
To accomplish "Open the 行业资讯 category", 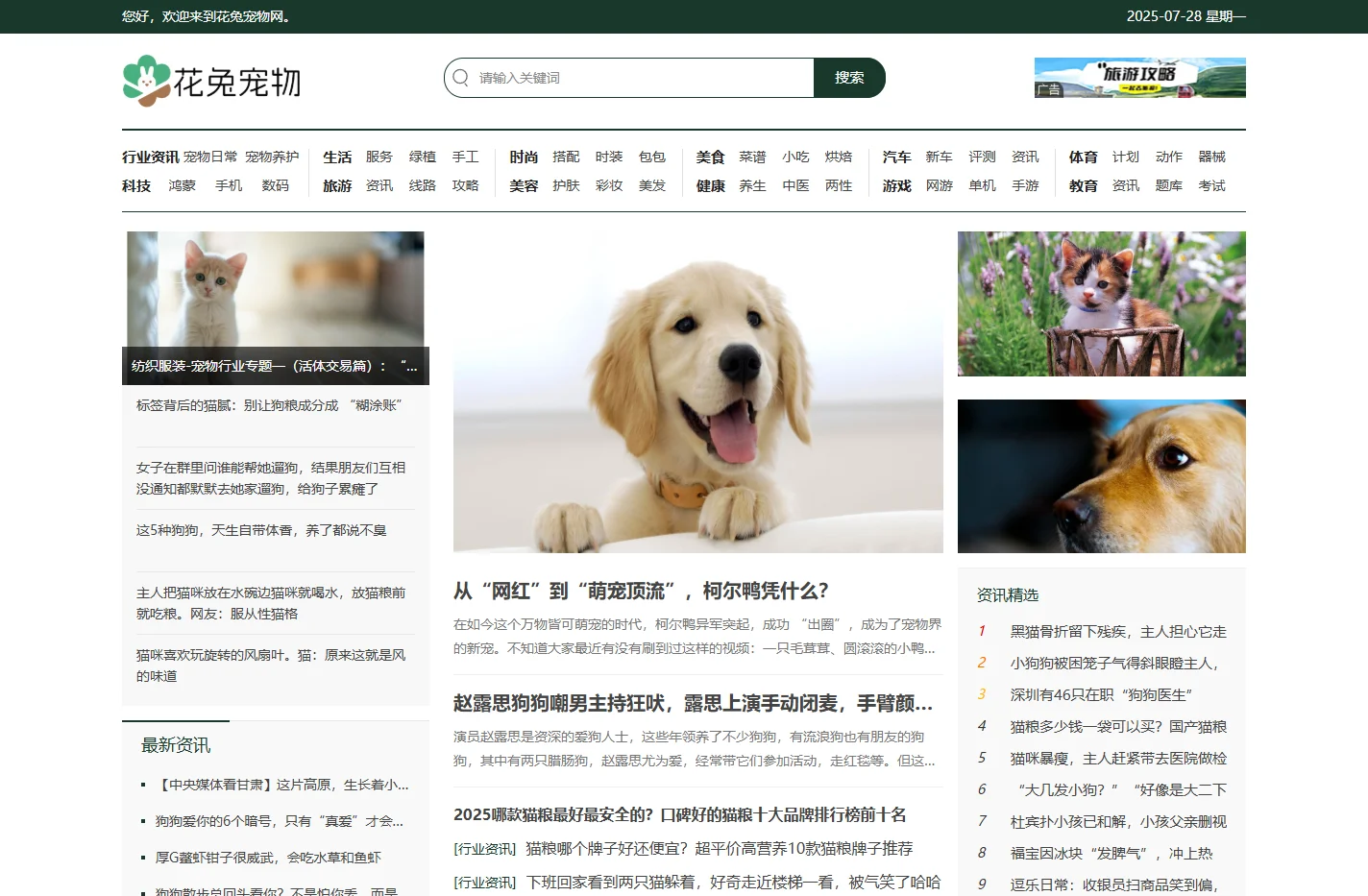I will click(x=151, y=157).
